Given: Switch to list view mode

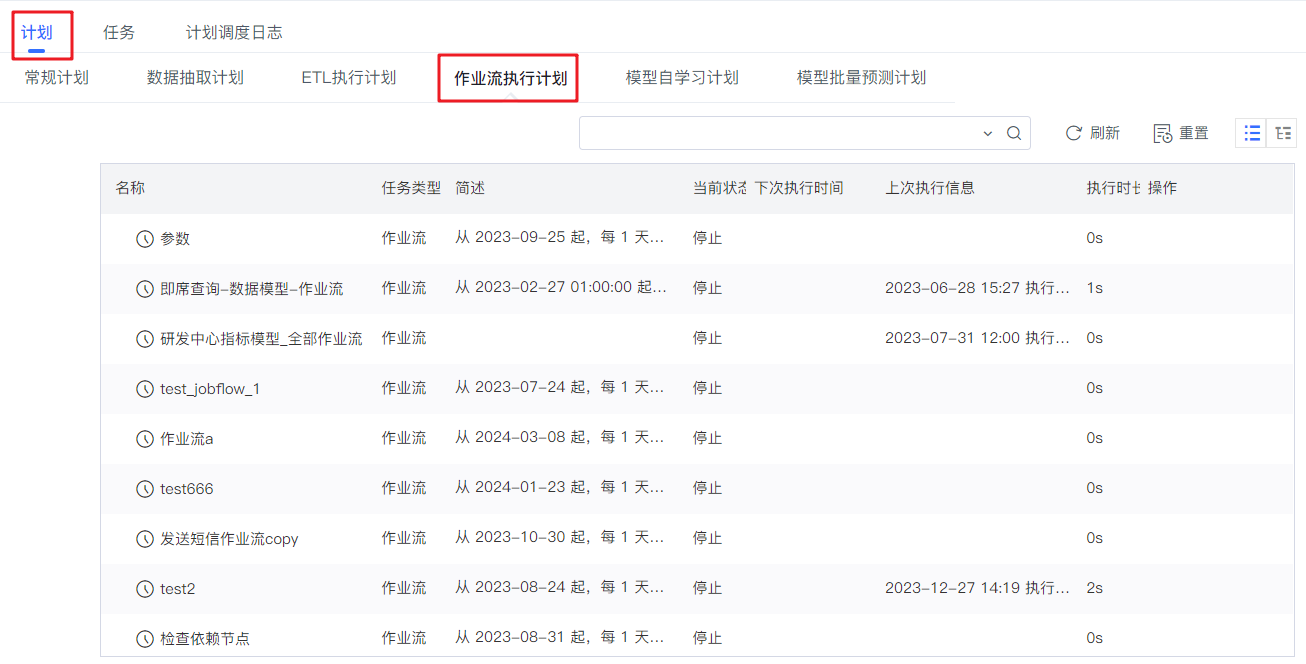Looking at the screenshot, I should coord(1252,133).
